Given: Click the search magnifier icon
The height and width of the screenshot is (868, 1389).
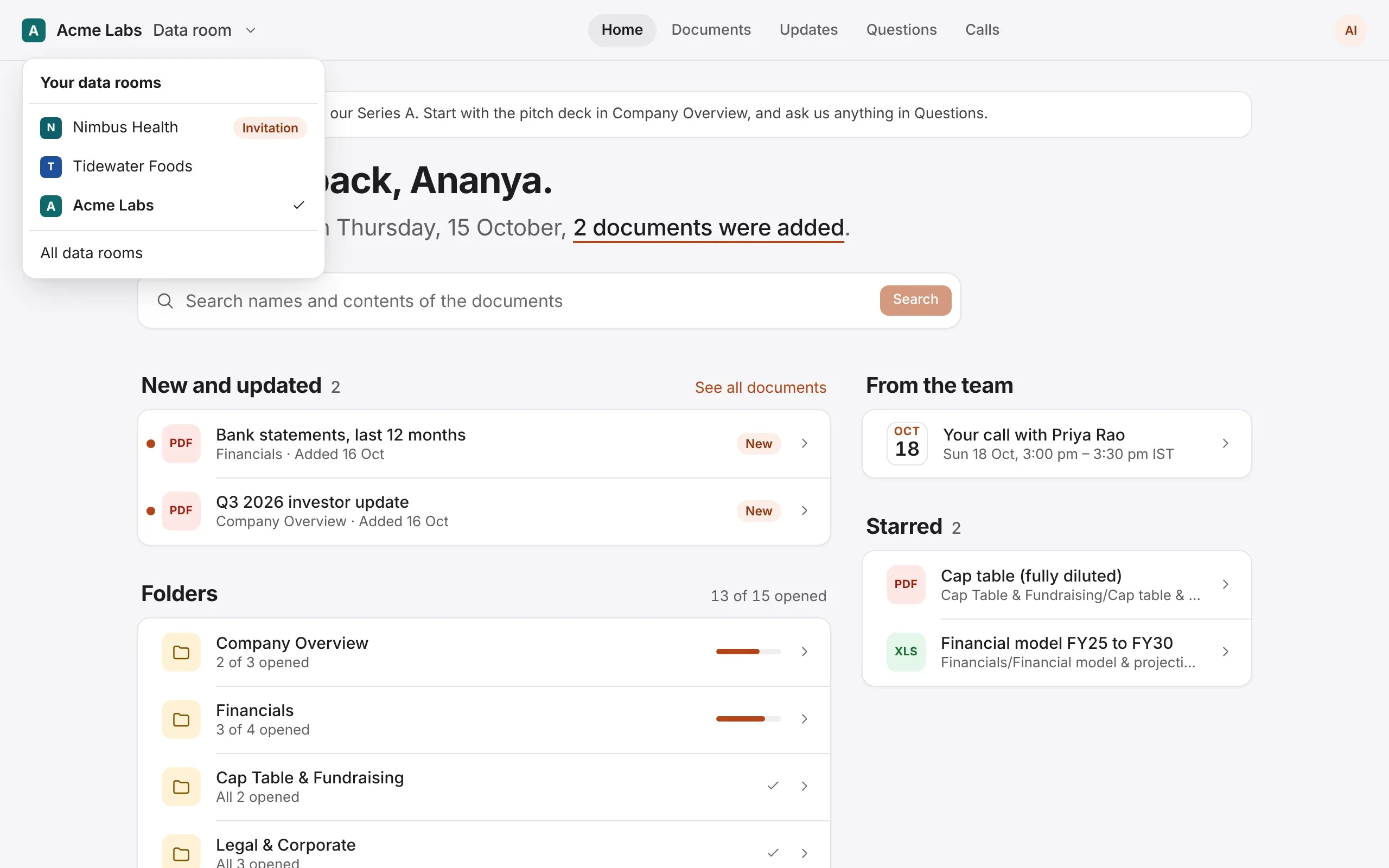Looking at the screenshot, I should 165,301.
